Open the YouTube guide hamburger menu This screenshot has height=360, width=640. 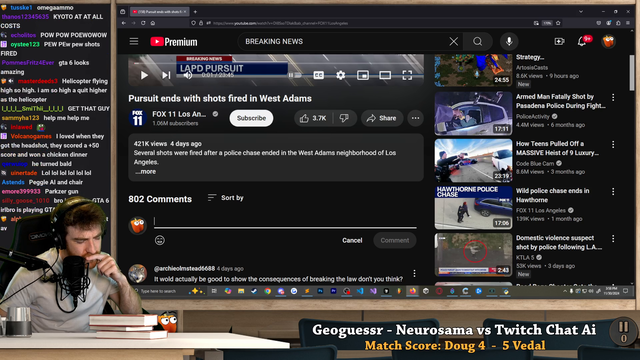tap(134, 42)
